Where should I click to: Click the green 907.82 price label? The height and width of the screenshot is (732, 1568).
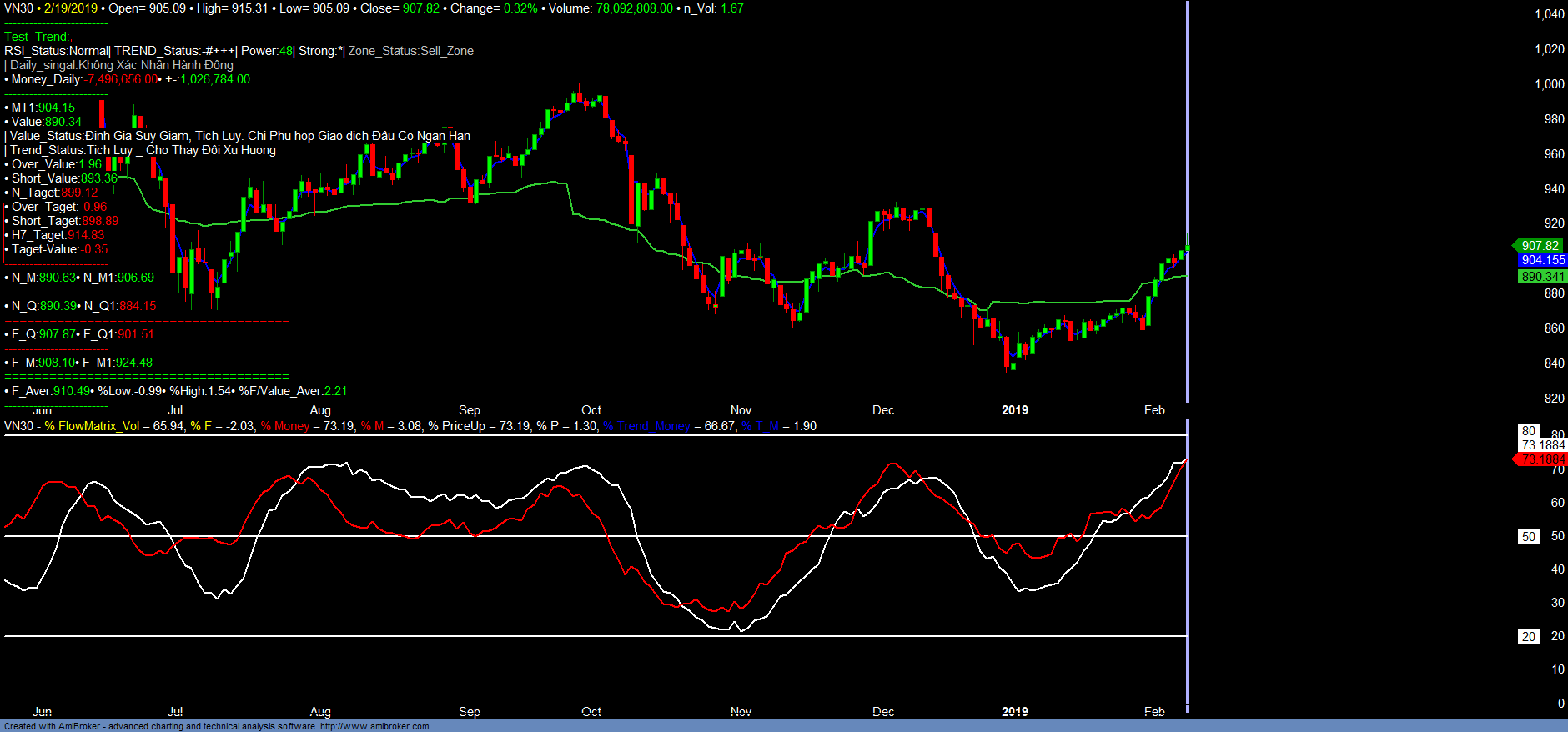[x=1539, y=246]
